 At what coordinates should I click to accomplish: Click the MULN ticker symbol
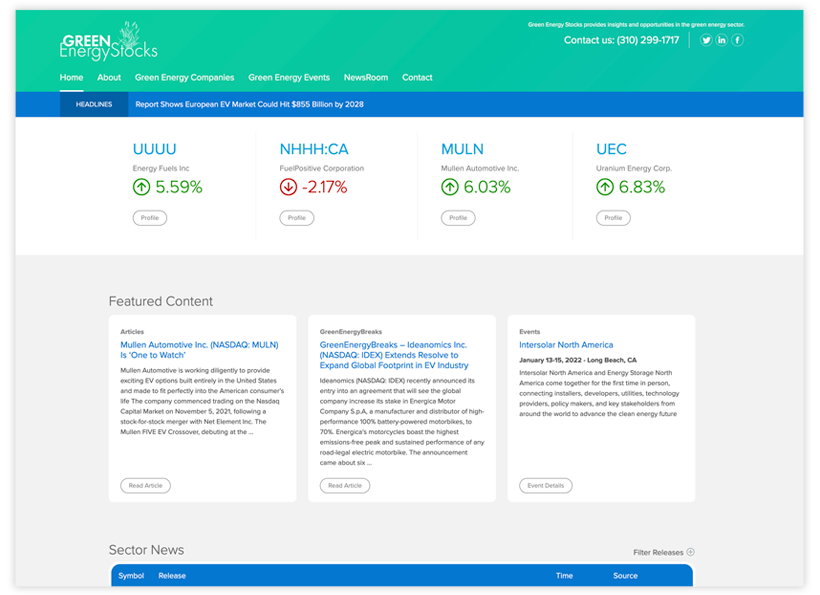coord(462,149)
